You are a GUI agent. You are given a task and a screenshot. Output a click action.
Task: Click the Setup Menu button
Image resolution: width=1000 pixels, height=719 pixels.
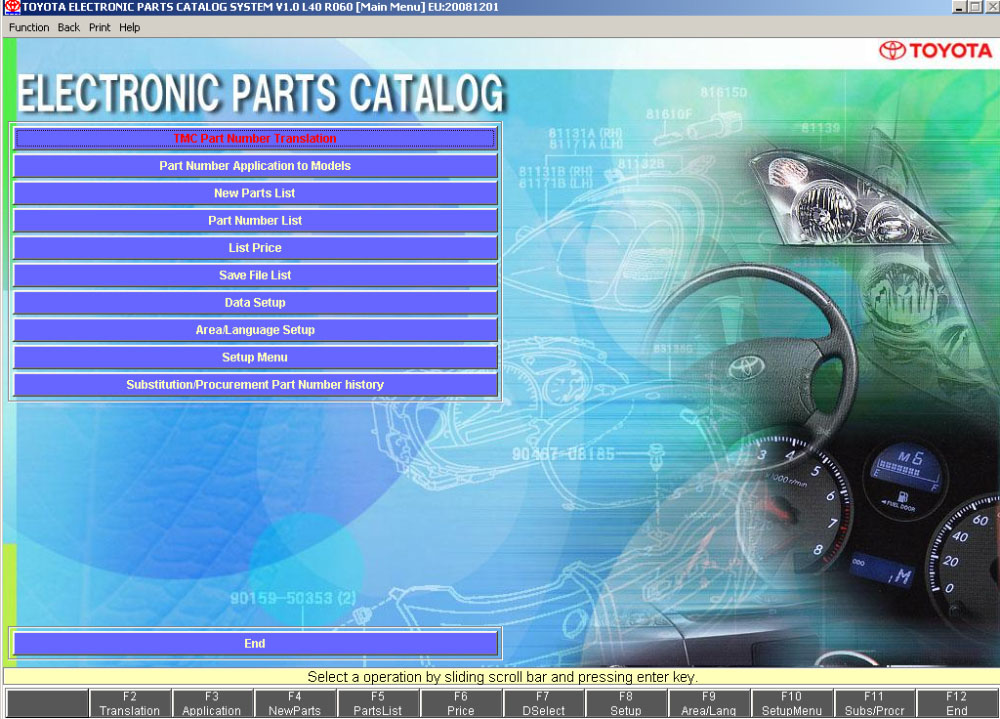coord(255,357)
